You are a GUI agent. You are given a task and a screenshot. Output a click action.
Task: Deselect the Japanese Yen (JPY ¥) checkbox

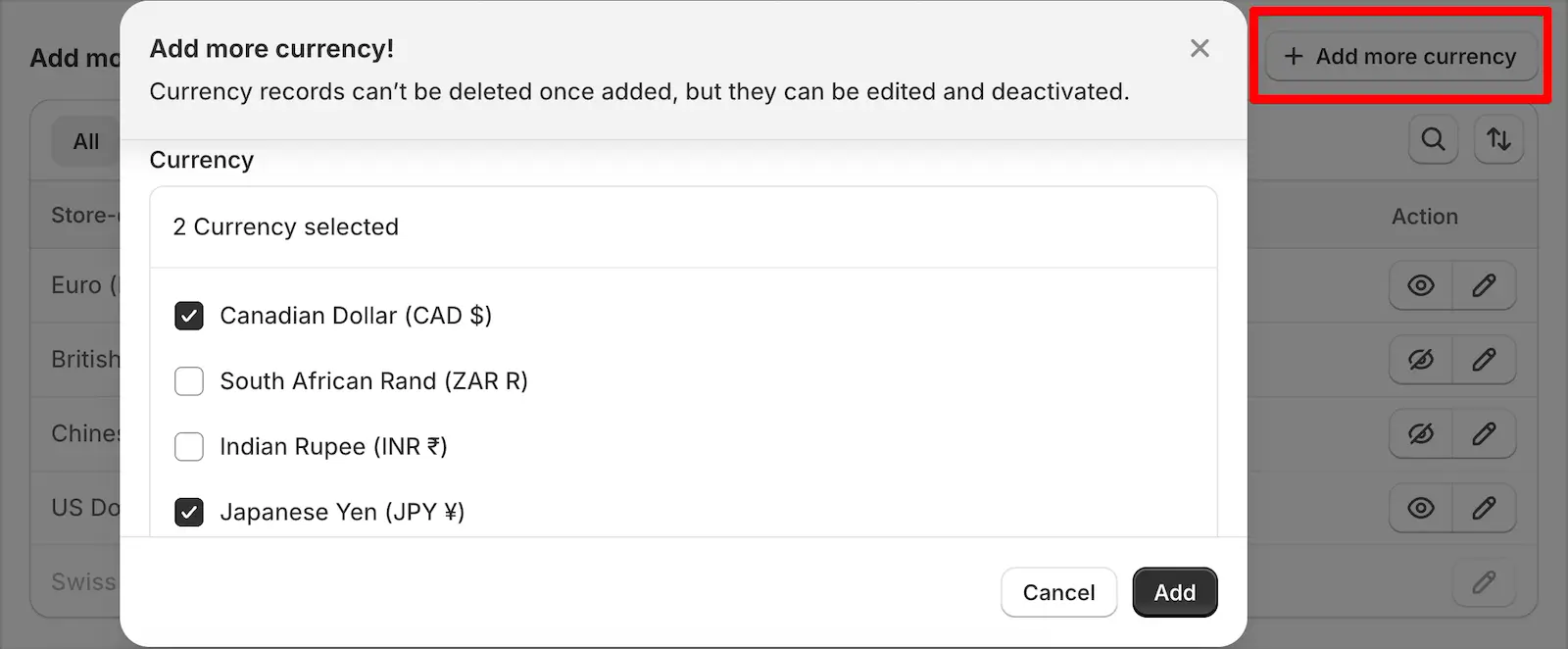(189, 513)
